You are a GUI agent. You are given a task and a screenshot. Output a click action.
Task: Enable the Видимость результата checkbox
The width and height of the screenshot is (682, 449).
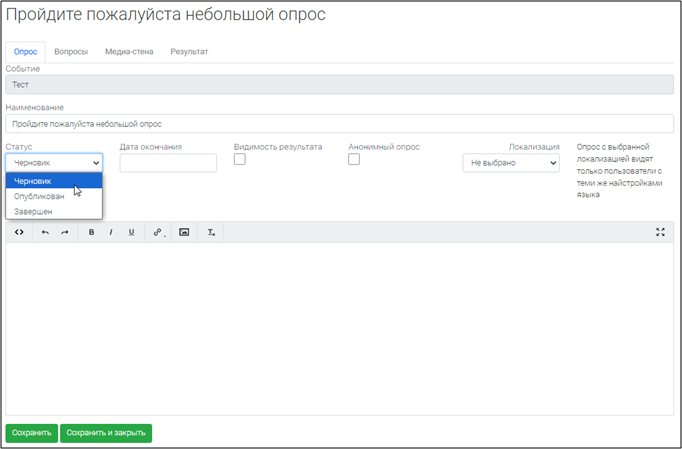[x=240, y=160]
